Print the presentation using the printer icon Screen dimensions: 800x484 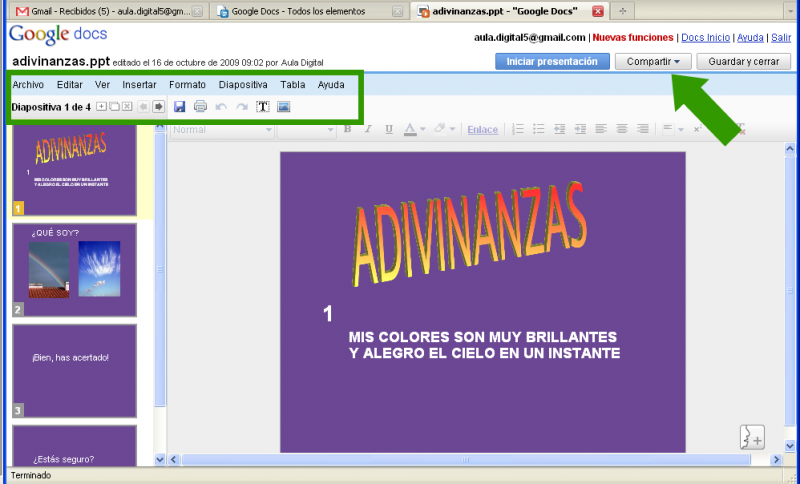coord(201,107)
